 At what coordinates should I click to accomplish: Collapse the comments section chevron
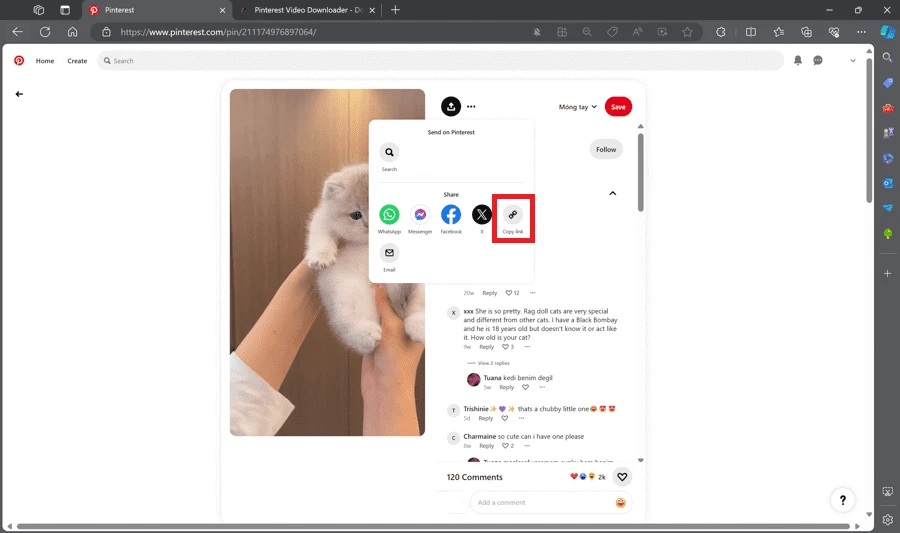[612, 193]
